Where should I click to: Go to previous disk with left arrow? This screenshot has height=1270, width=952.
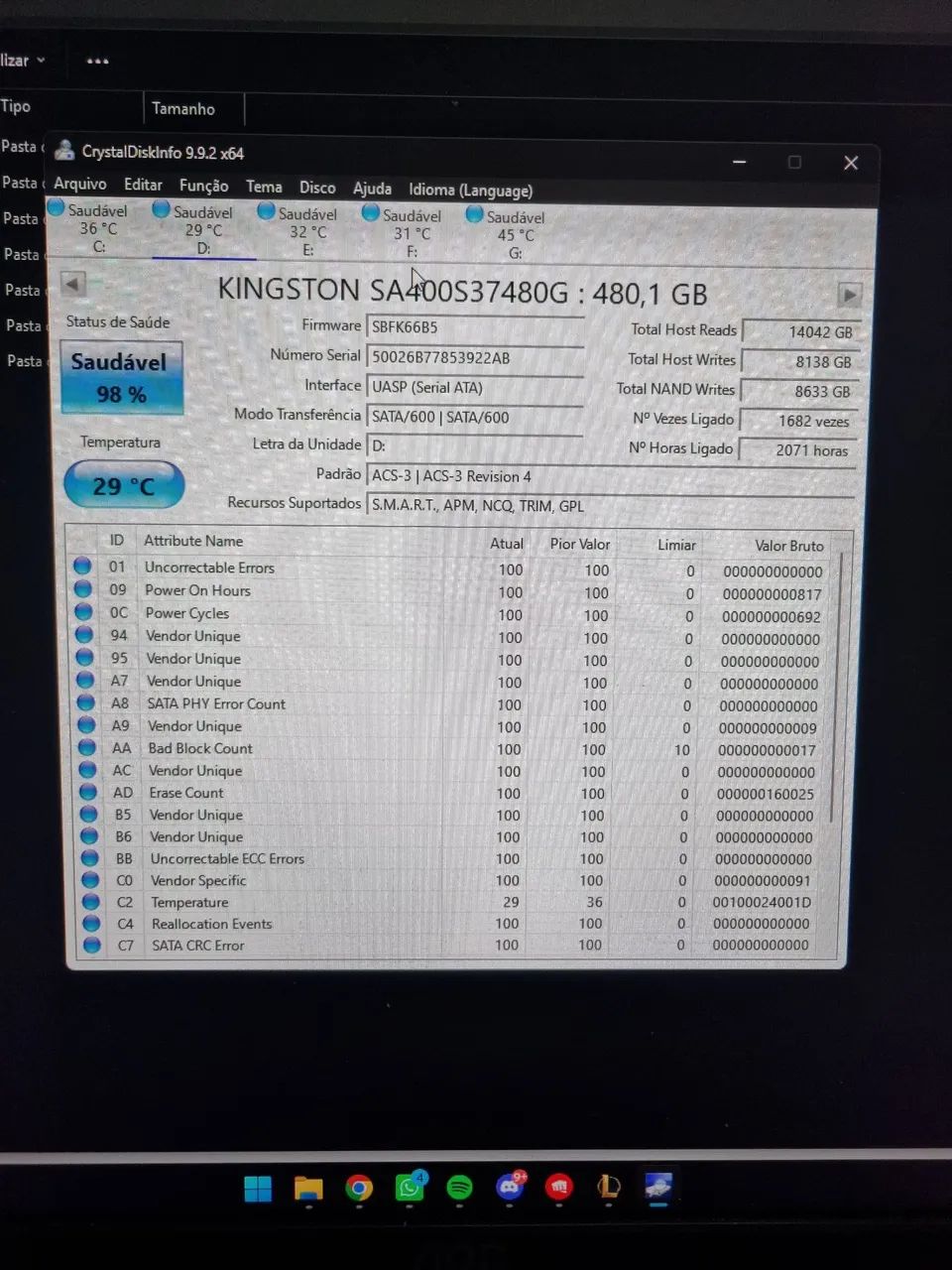click(x=73, y=284)
